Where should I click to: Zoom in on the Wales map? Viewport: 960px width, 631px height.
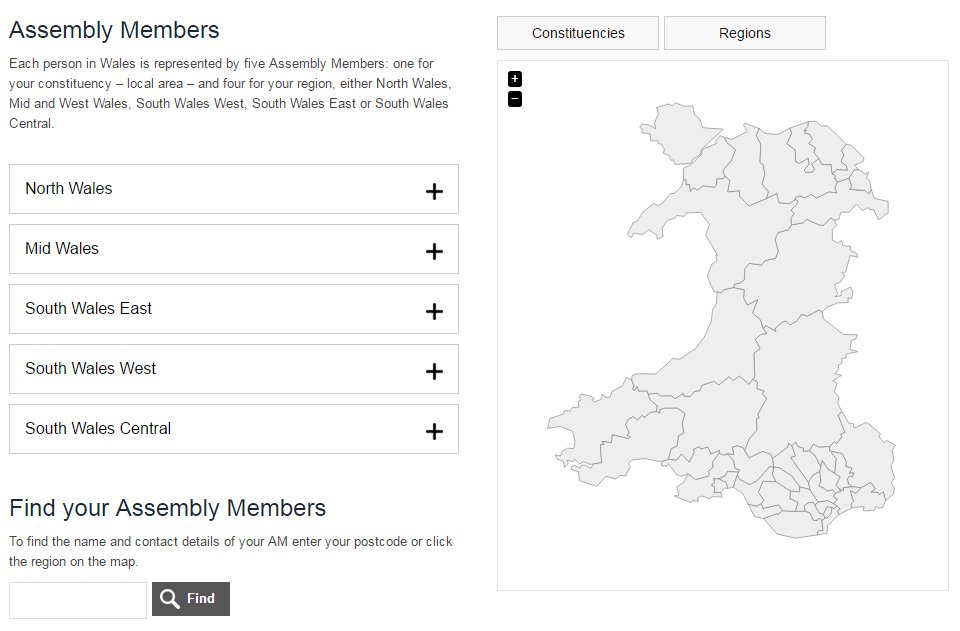click(515, 79)
